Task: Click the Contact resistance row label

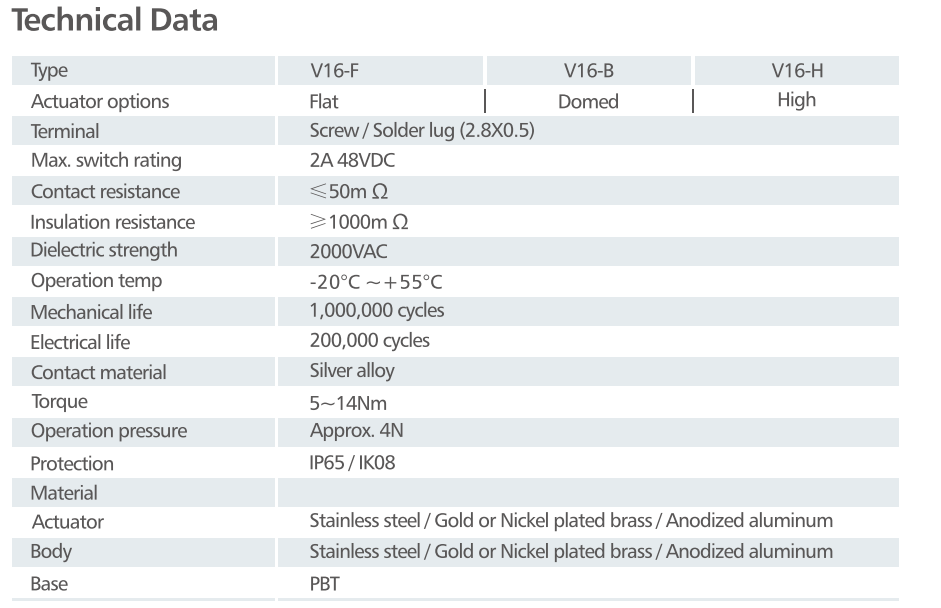Action: (x=105, y=191)
